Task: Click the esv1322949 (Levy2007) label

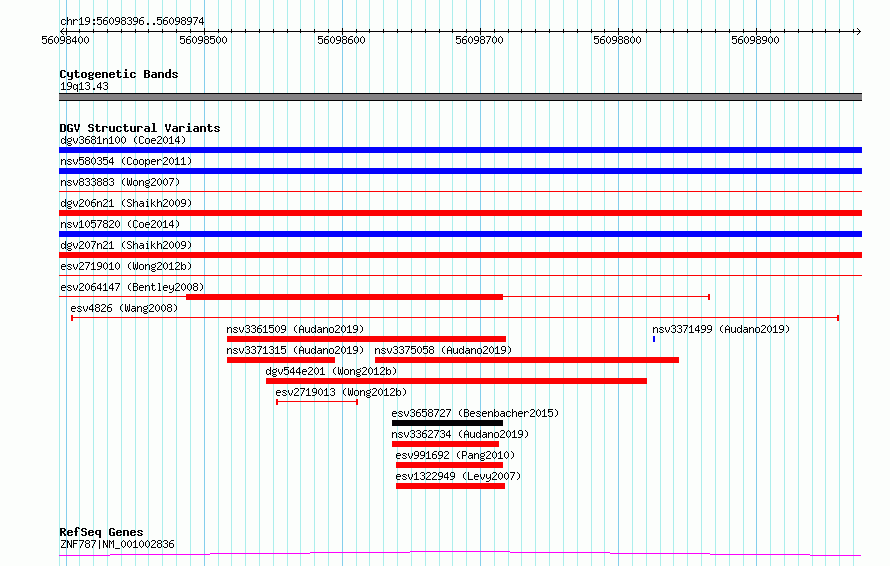Action: [458, 476]
